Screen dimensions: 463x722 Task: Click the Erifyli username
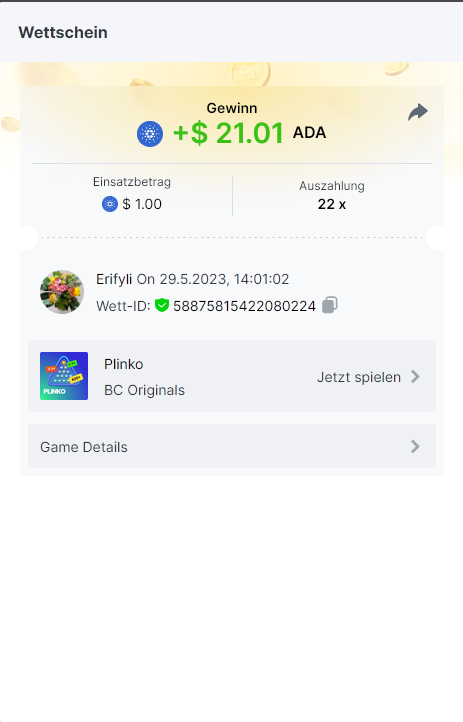tap(114, 279)
